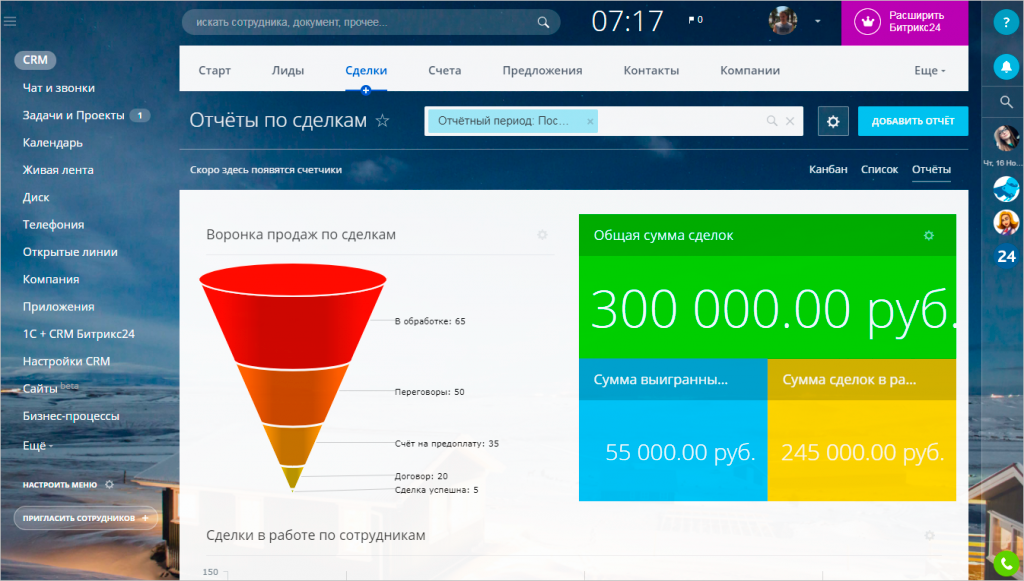
Task: Open Календарь in sidebar
Action: tap(53, 143)
